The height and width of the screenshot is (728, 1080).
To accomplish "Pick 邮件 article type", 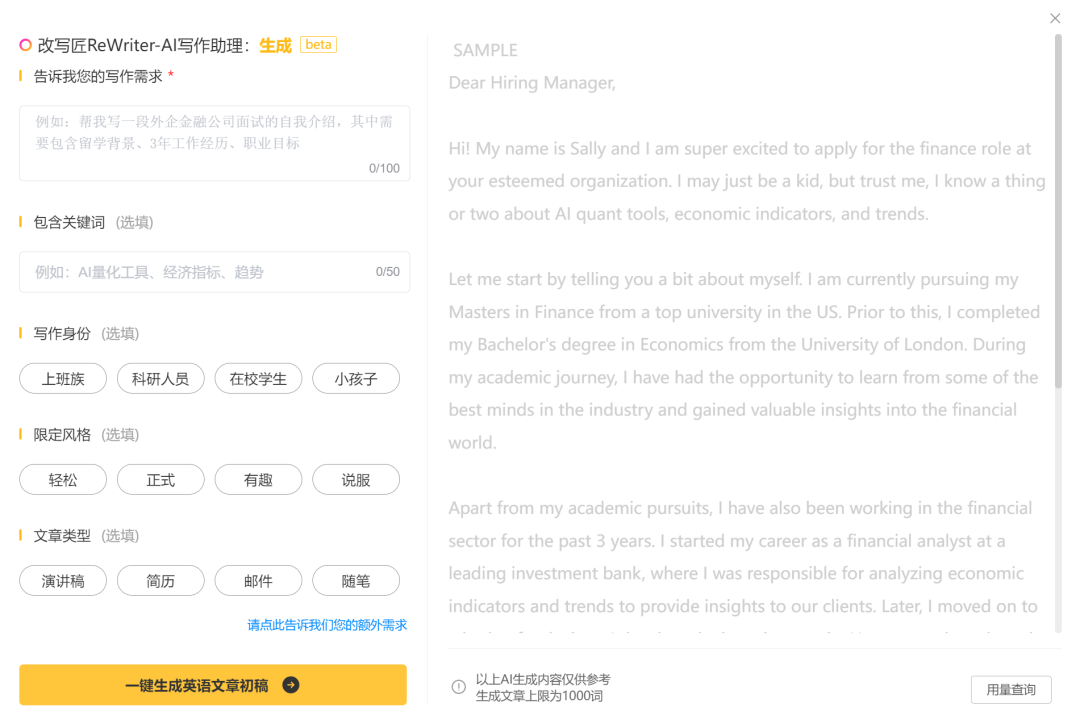I will [x=258, y=581].
